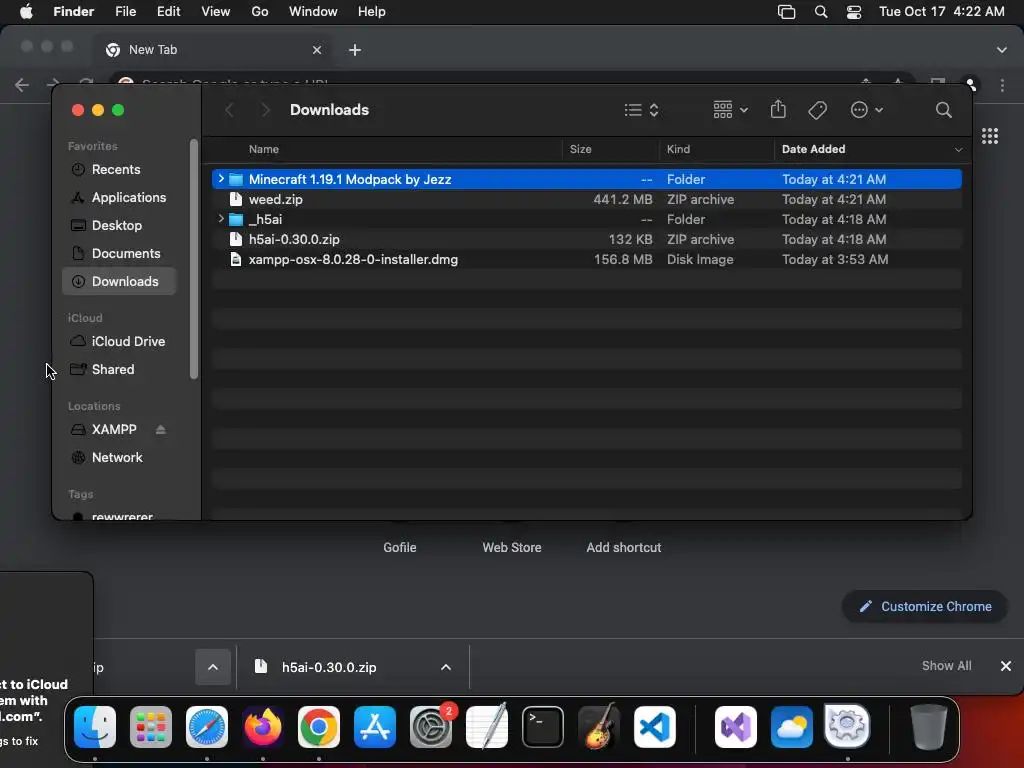Expand the _h5ai folder

pyautogui.click(x=221, y=219)
